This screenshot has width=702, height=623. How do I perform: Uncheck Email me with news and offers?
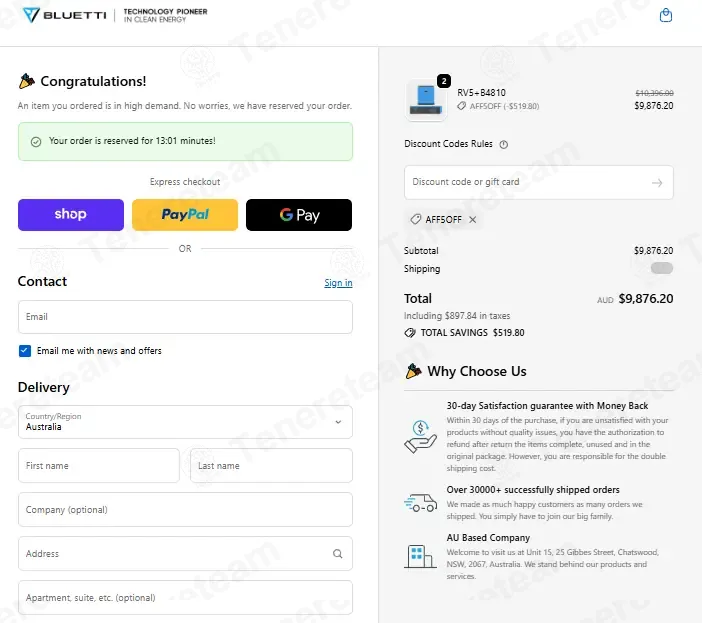(x=25, y=351)
